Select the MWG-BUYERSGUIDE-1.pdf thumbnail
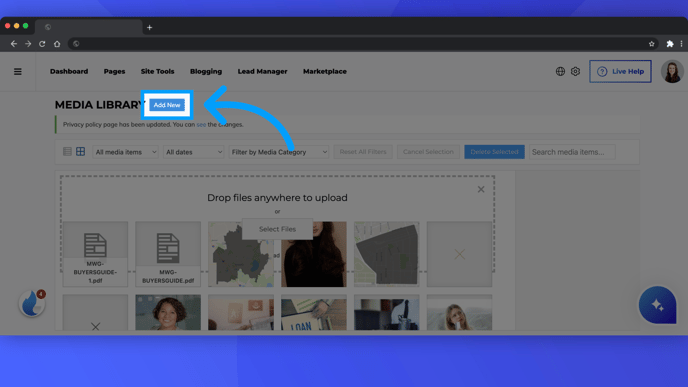This screenshot has height=387, width=688. coord(95,254)
